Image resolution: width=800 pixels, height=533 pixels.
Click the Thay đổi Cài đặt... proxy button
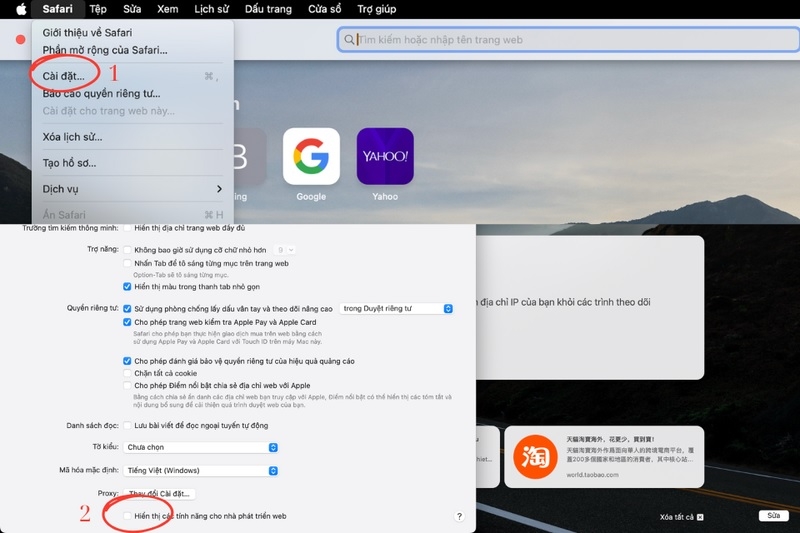click(159, 493)
